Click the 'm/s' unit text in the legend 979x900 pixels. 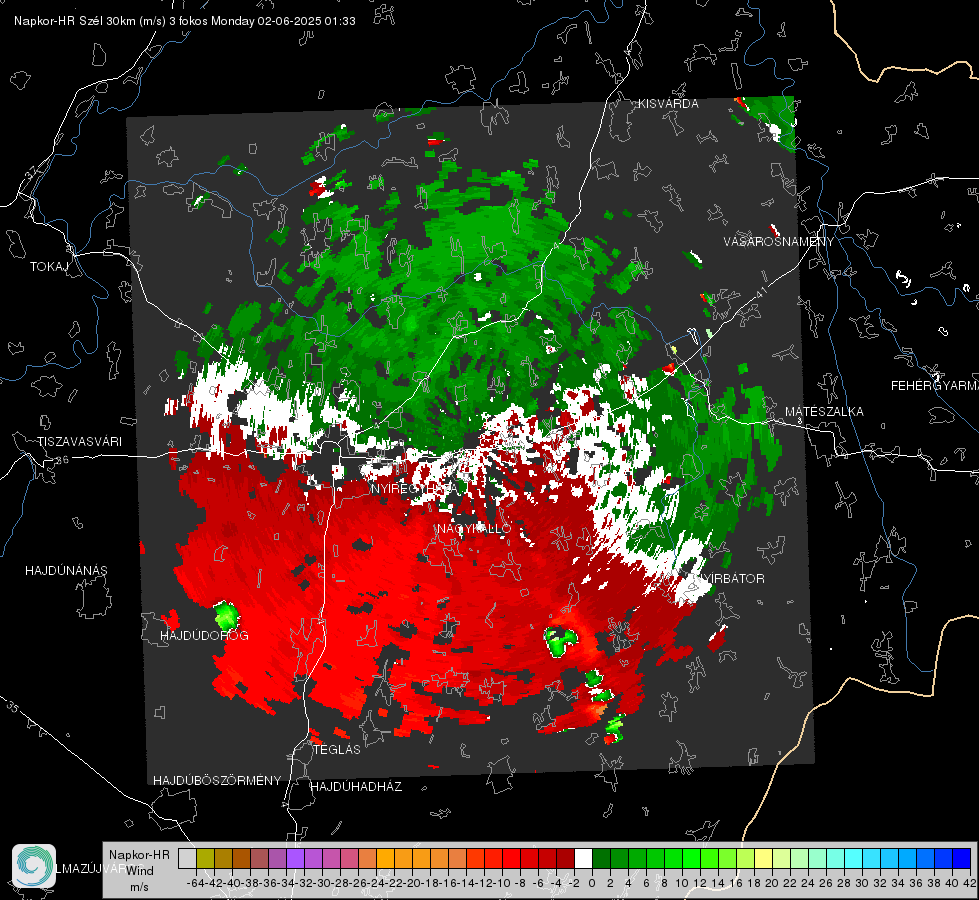click(x=139, y=887)
